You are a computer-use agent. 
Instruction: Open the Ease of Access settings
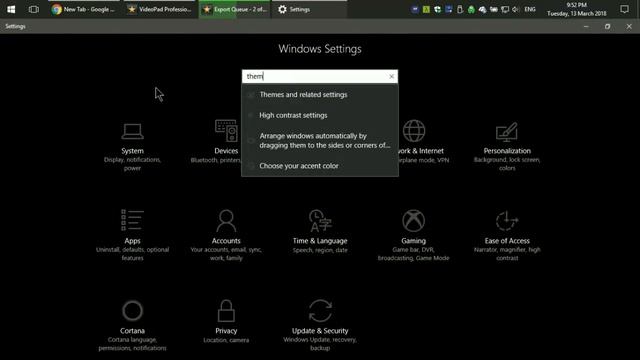click(x=507, y=236)
